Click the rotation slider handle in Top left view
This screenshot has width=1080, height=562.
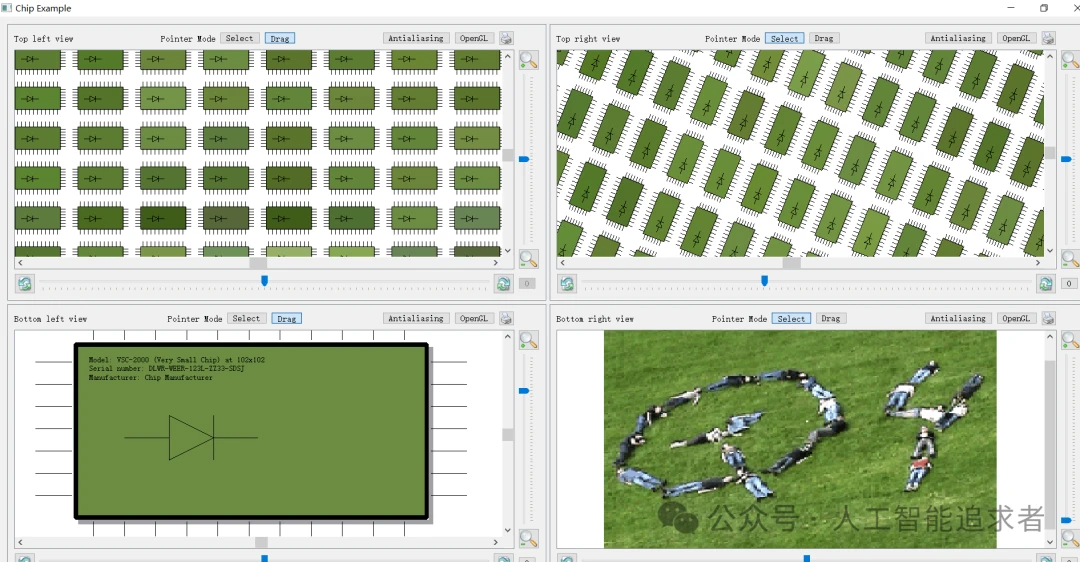point(264,281)
